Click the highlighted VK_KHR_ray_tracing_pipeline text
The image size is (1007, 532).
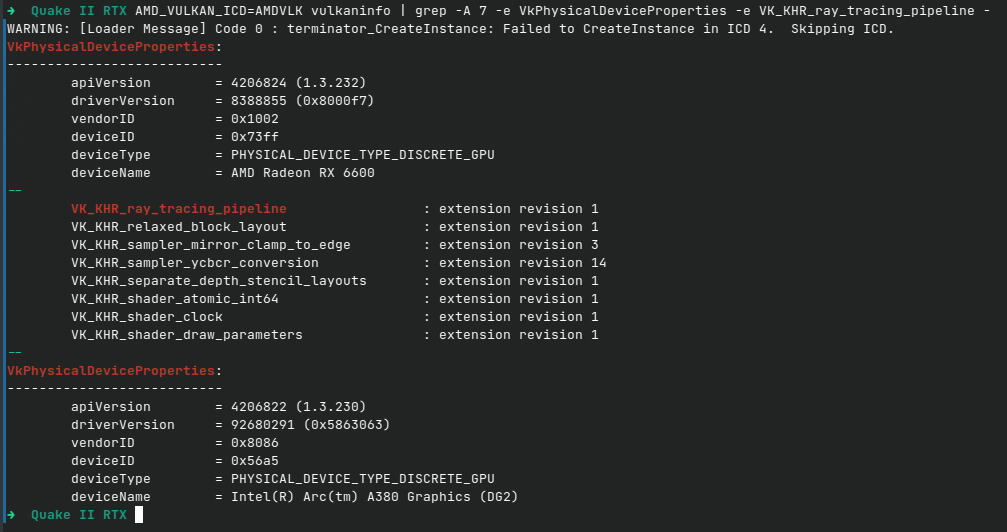[x=179, y=209]
